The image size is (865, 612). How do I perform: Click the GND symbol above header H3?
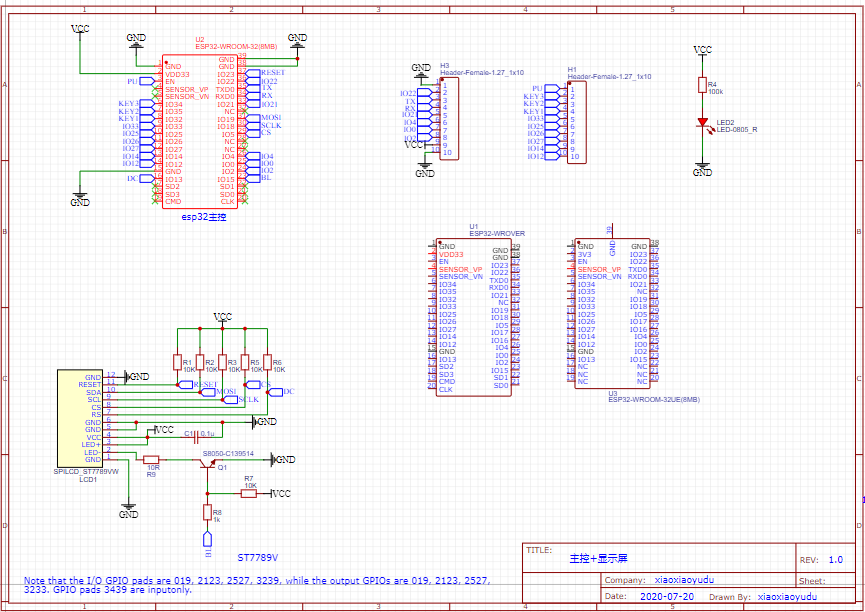421,70
